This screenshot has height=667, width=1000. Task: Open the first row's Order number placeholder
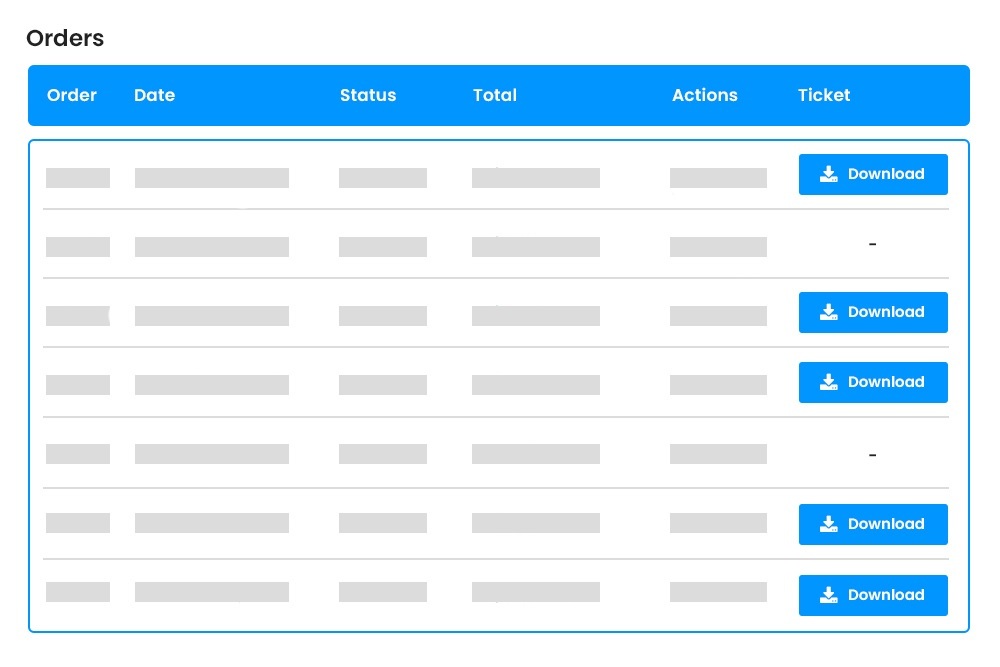[78, 178]
